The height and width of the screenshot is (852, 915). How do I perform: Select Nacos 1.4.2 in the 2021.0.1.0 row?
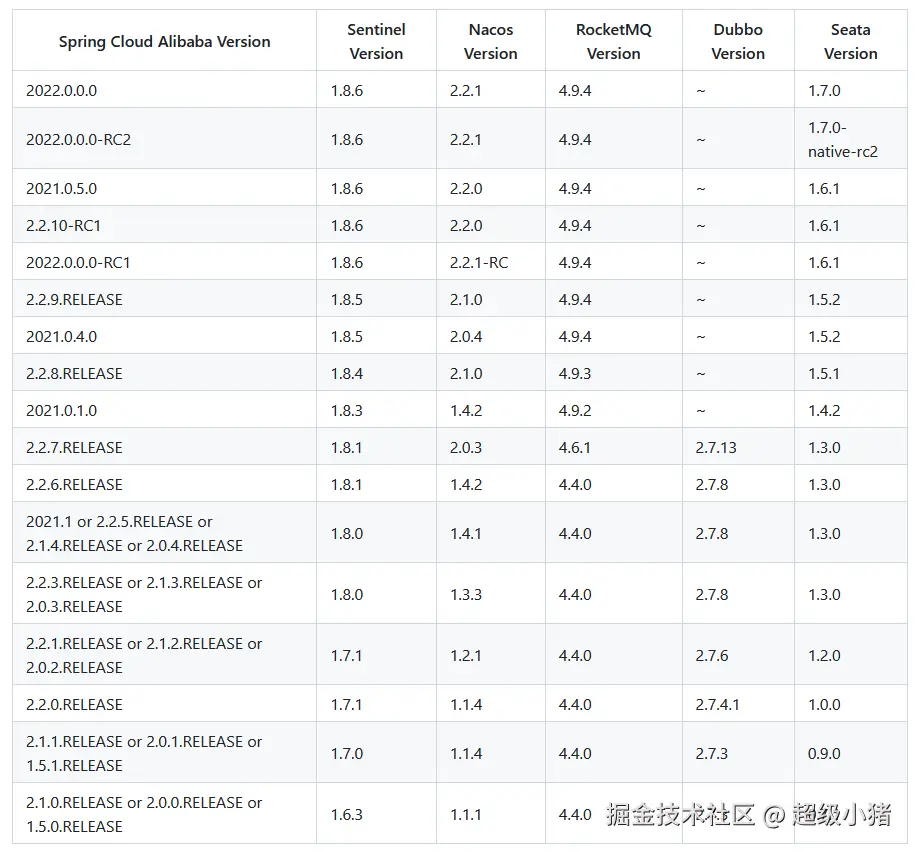pyautogui.click(x=466, y=411)
